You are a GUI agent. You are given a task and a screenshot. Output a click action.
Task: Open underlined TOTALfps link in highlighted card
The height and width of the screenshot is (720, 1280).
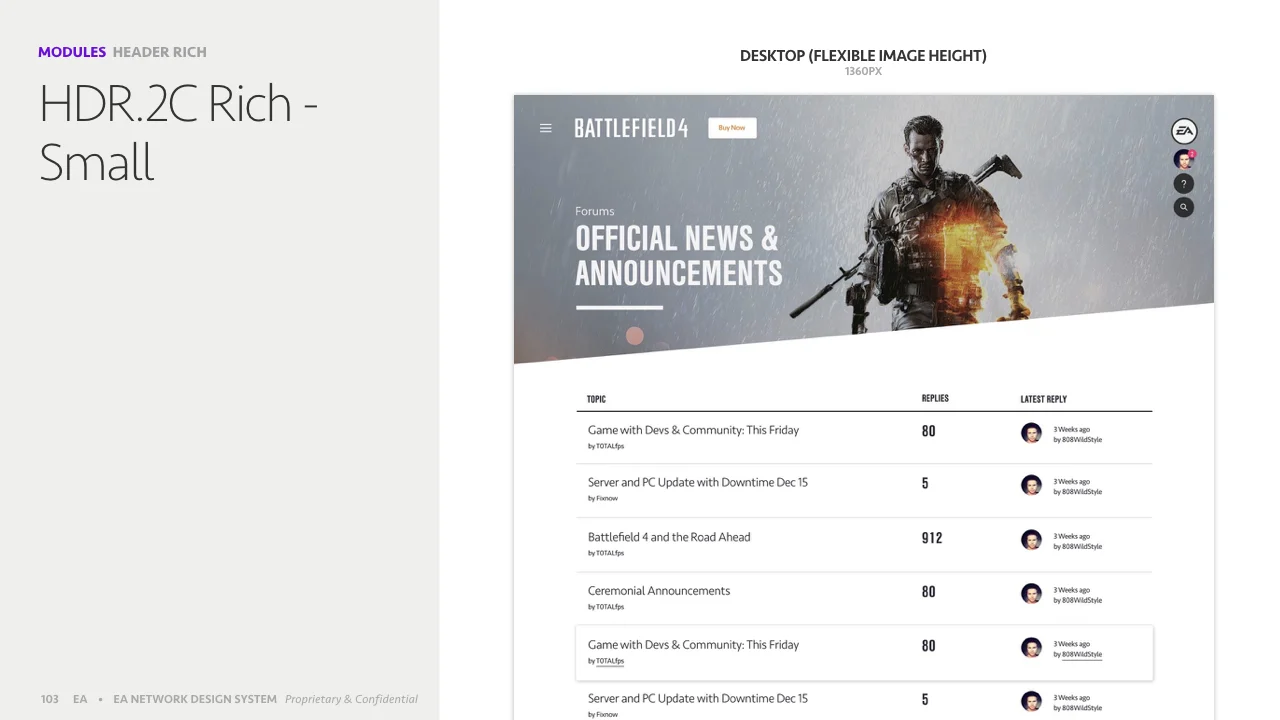coord(610,661)
